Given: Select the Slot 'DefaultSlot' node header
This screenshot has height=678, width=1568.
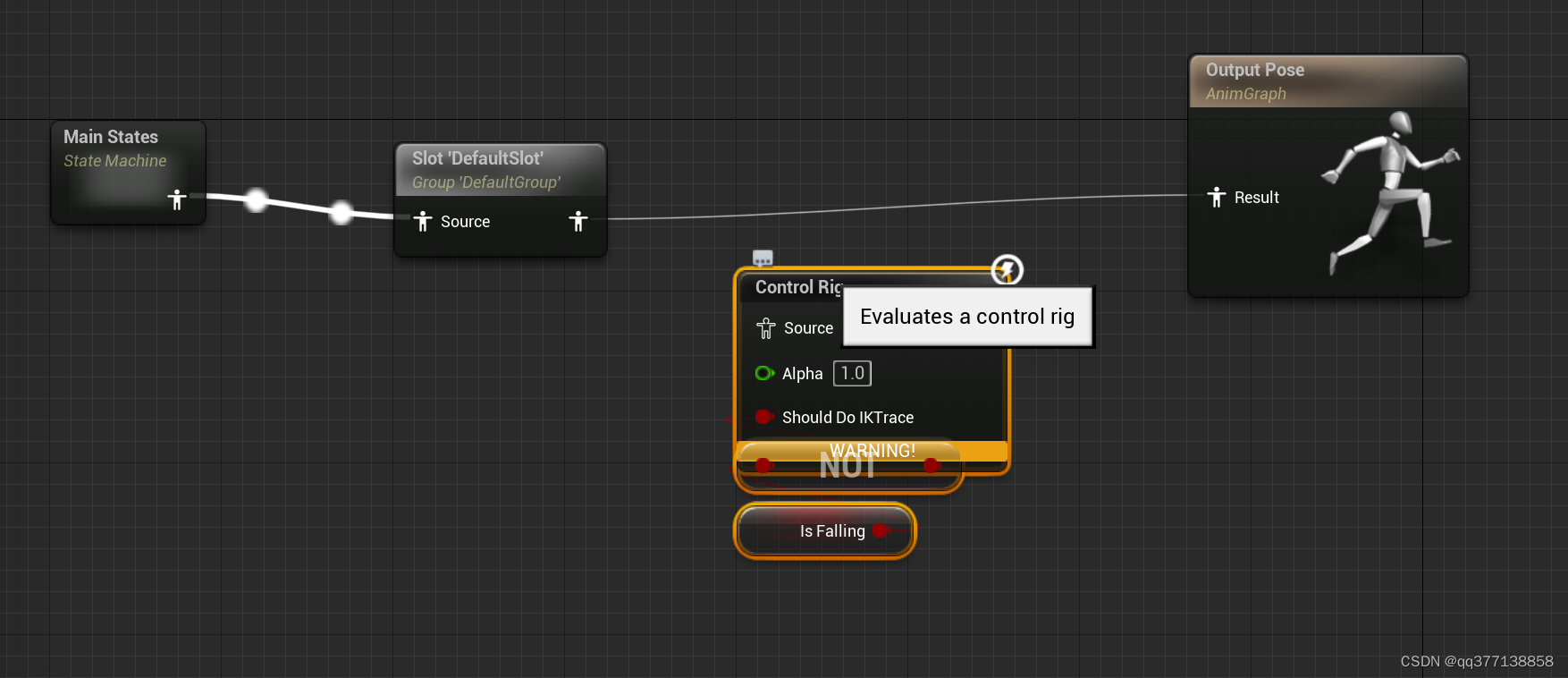Looking at the screenshot, I should [501, 170].
